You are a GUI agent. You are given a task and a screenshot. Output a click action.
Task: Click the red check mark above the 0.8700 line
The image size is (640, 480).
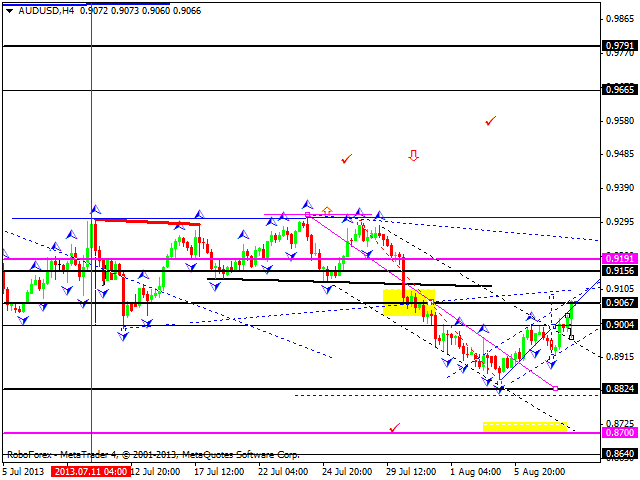[394, 428]
